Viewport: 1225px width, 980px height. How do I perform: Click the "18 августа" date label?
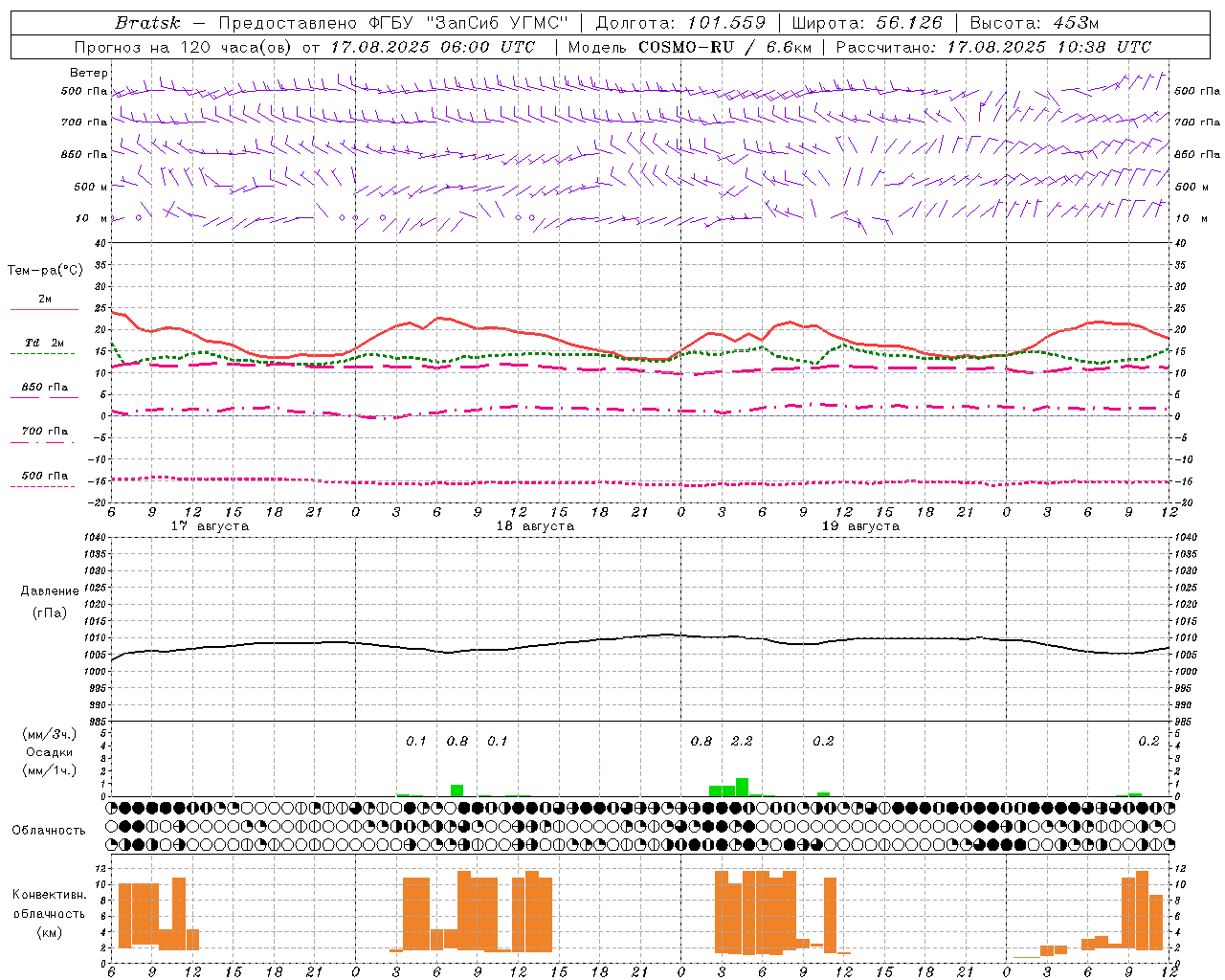tap(535, 526)
